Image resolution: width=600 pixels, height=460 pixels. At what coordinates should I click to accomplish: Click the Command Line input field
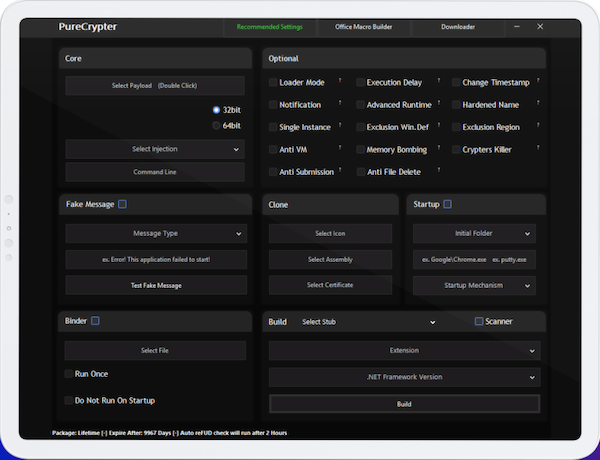pyautogui.click(x=155, y=172)
